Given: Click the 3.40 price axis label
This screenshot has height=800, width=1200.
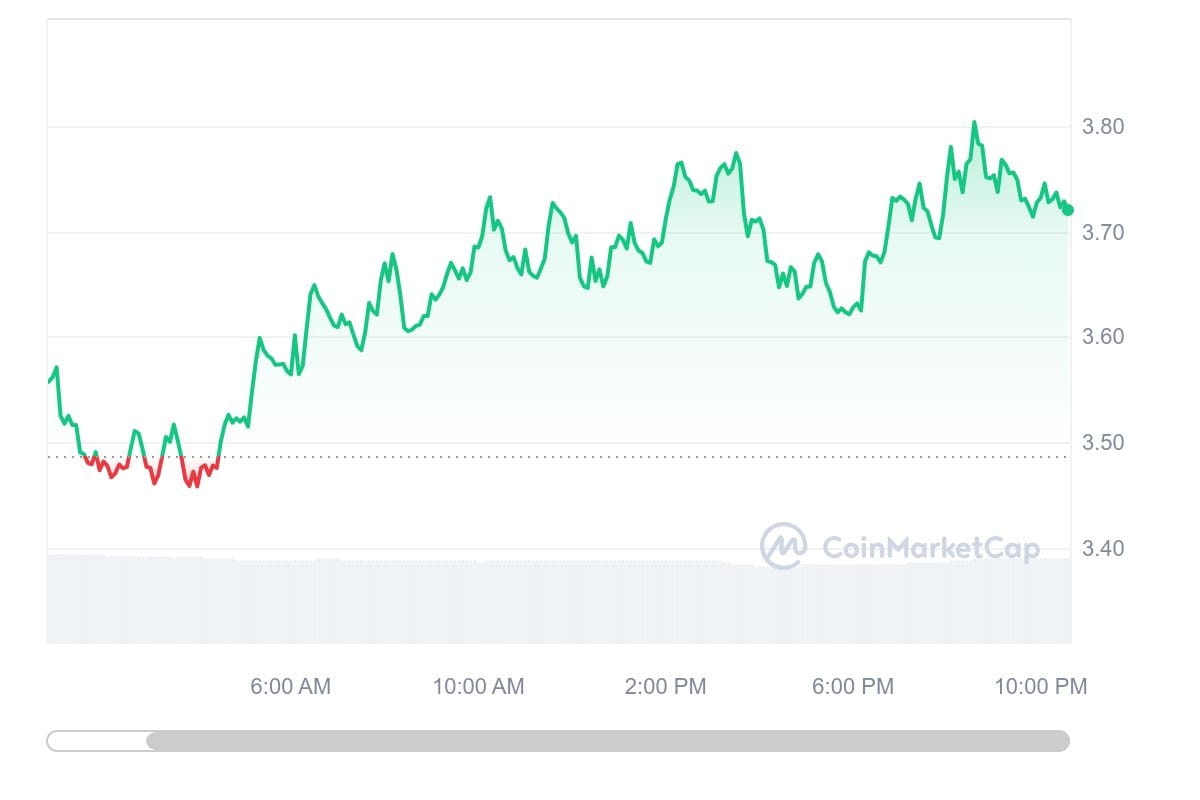Looking at the screenshot, I should 1103,549.
